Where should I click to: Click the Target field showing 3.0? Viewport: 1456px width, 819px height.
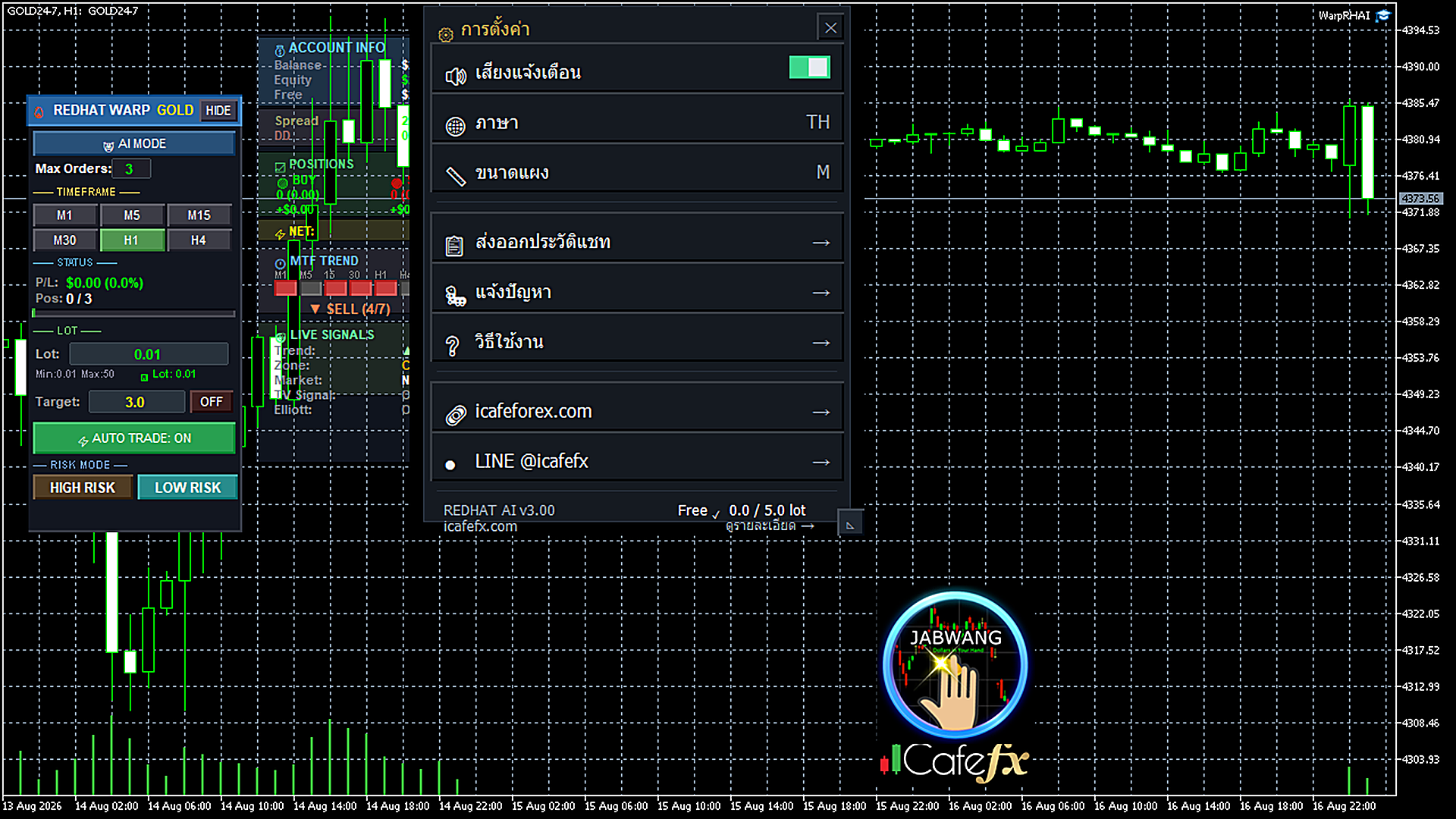[x=136, y=402]
